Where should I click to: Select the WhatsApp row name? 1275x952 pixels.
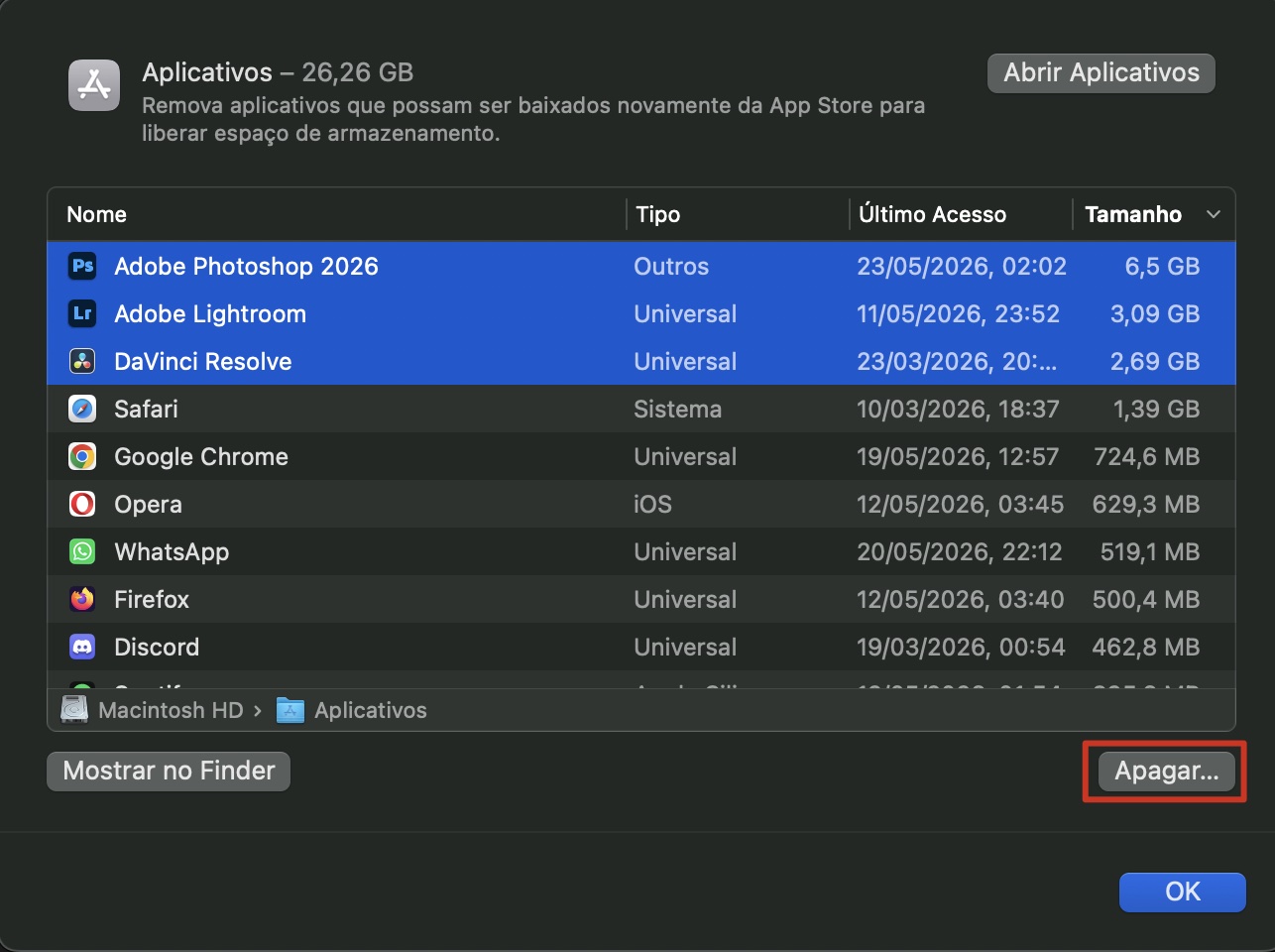pos(172,551)
